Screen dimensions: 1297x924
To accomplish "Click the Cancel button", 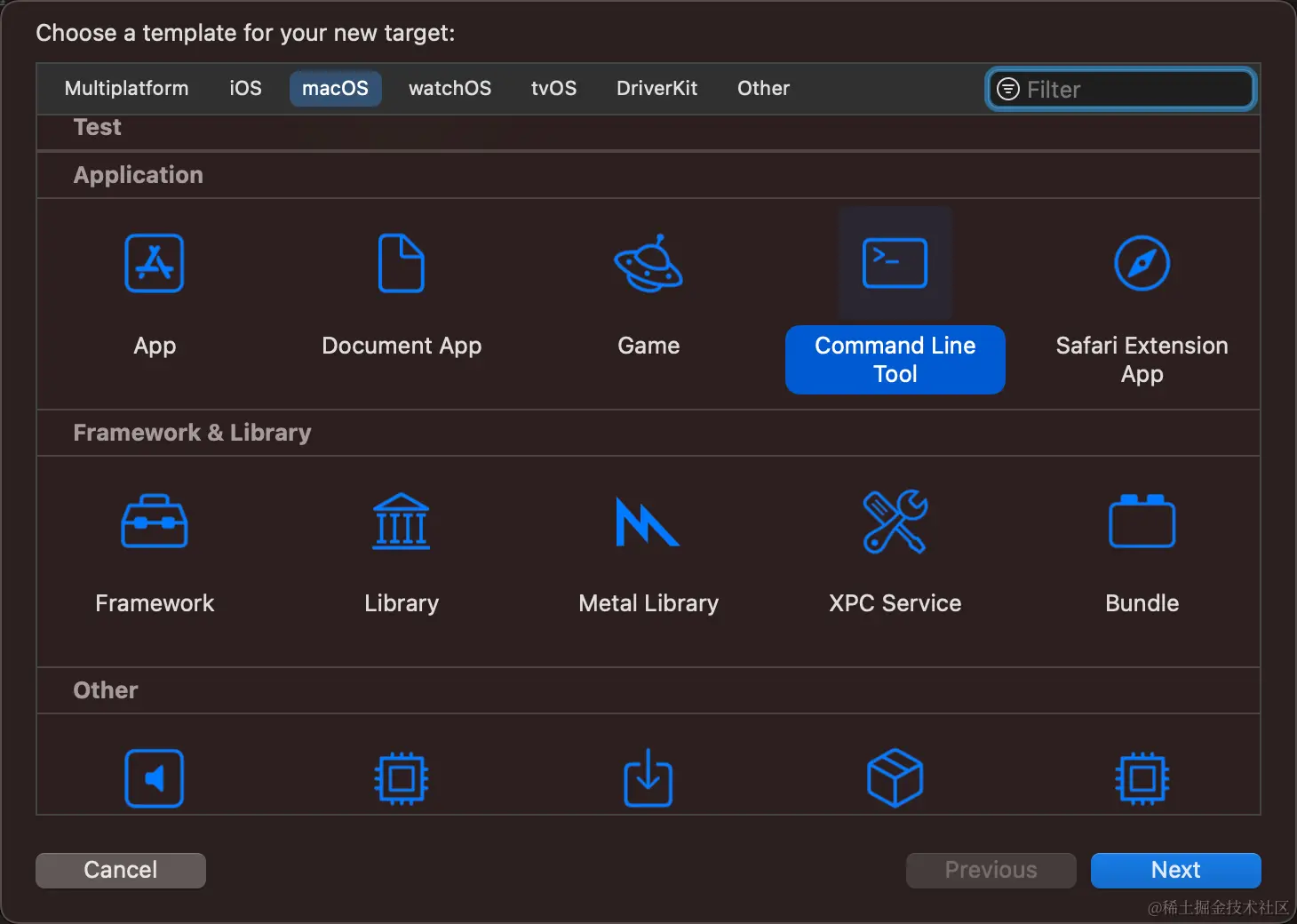I will coord(121,870).
